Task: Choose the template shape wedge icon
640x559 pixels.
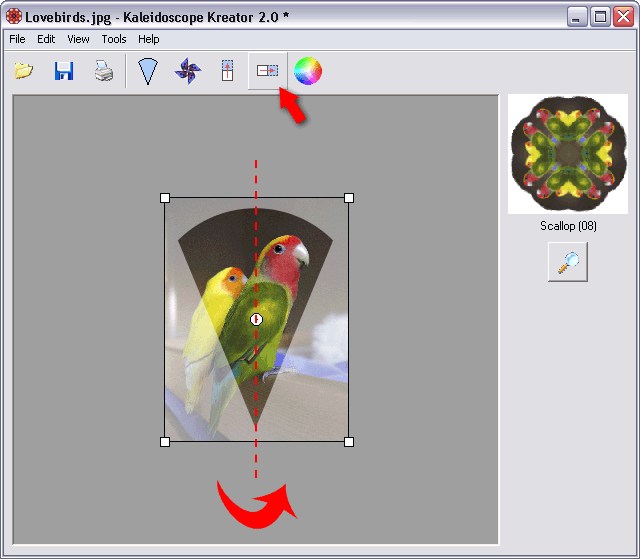Action: [x=148, y=71]
